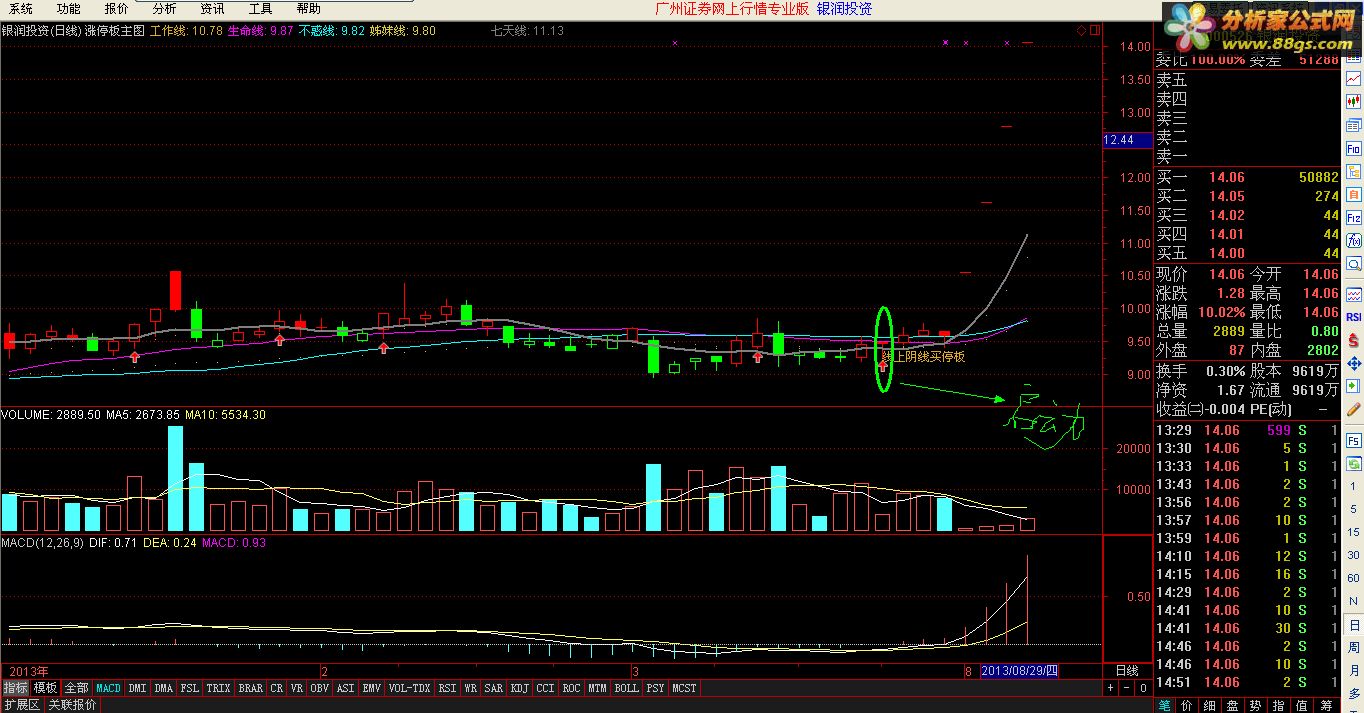Switch to 30-minute period button

tap(1354, 553)
